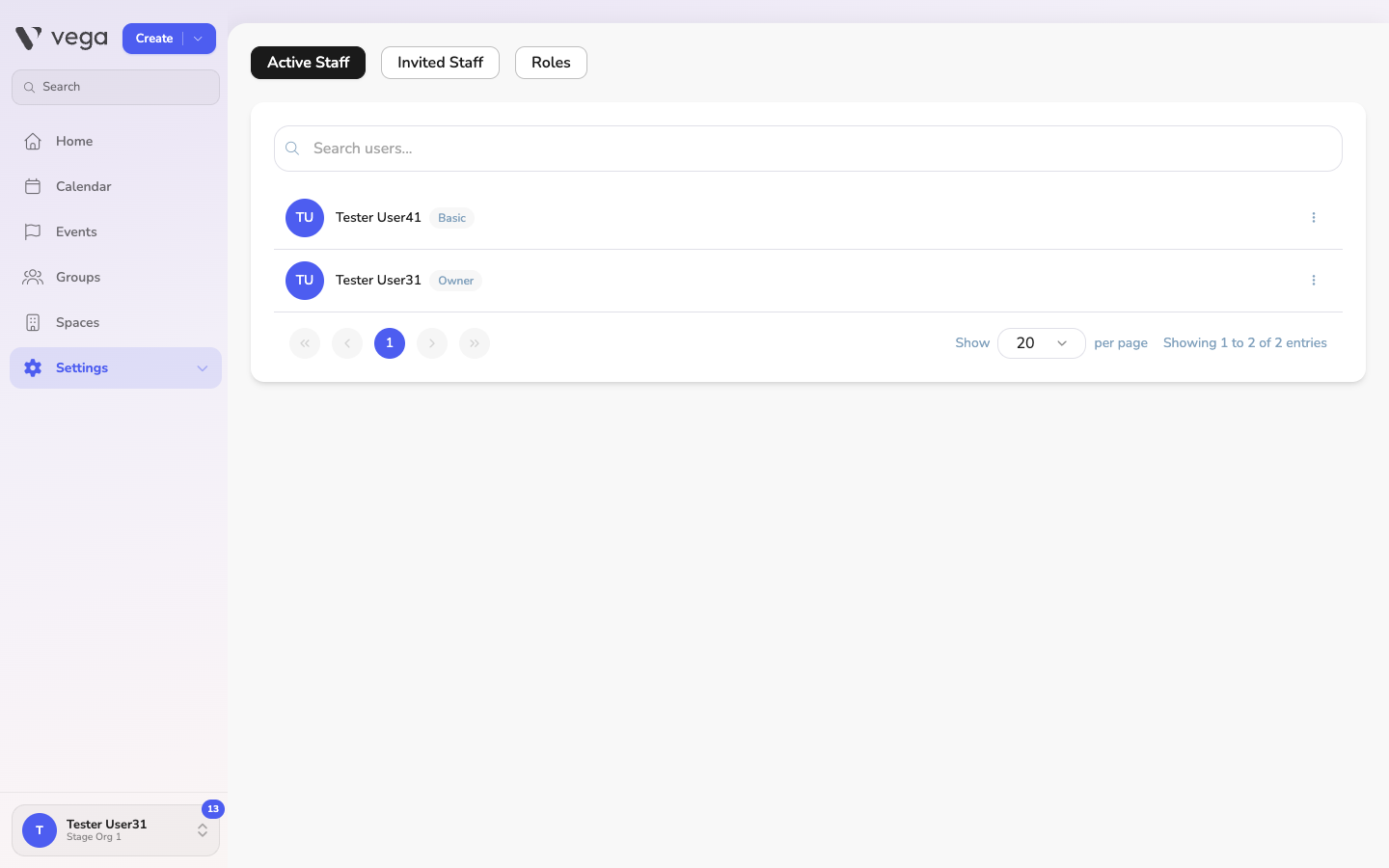This screenshot has height=868, width=1389.
Task: Click the Settings gear icon
Action: tap(33, 368)
